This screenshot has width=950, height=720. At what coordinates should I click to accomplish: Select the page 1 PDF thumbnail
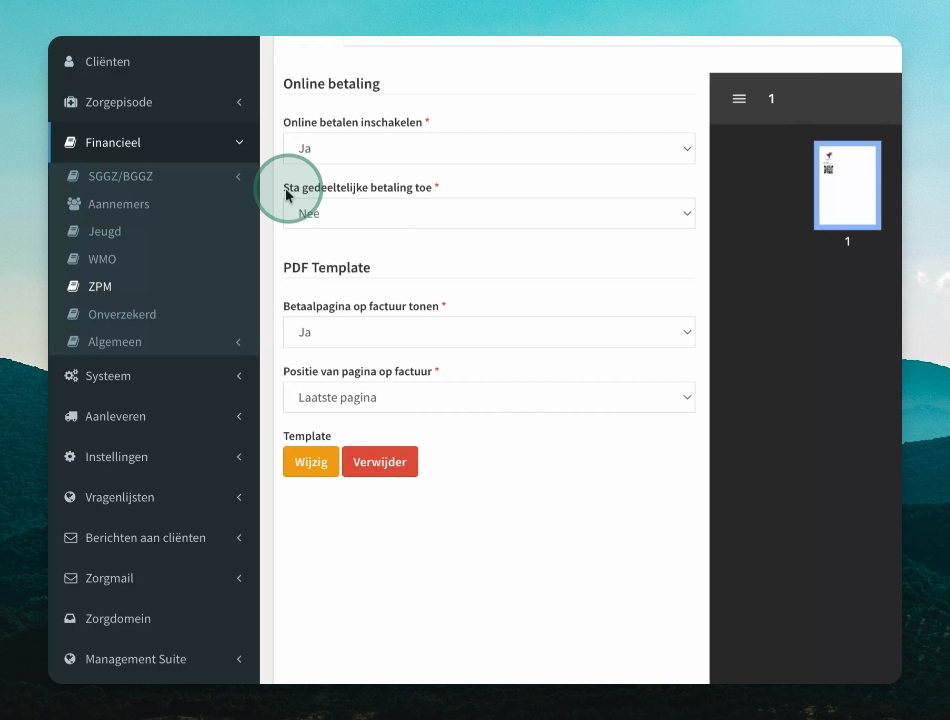[x=847, y=185]
